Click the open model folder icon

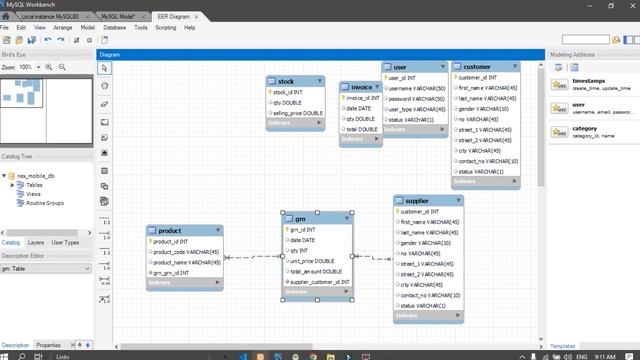pyautogui.click(x=19, y=40)
